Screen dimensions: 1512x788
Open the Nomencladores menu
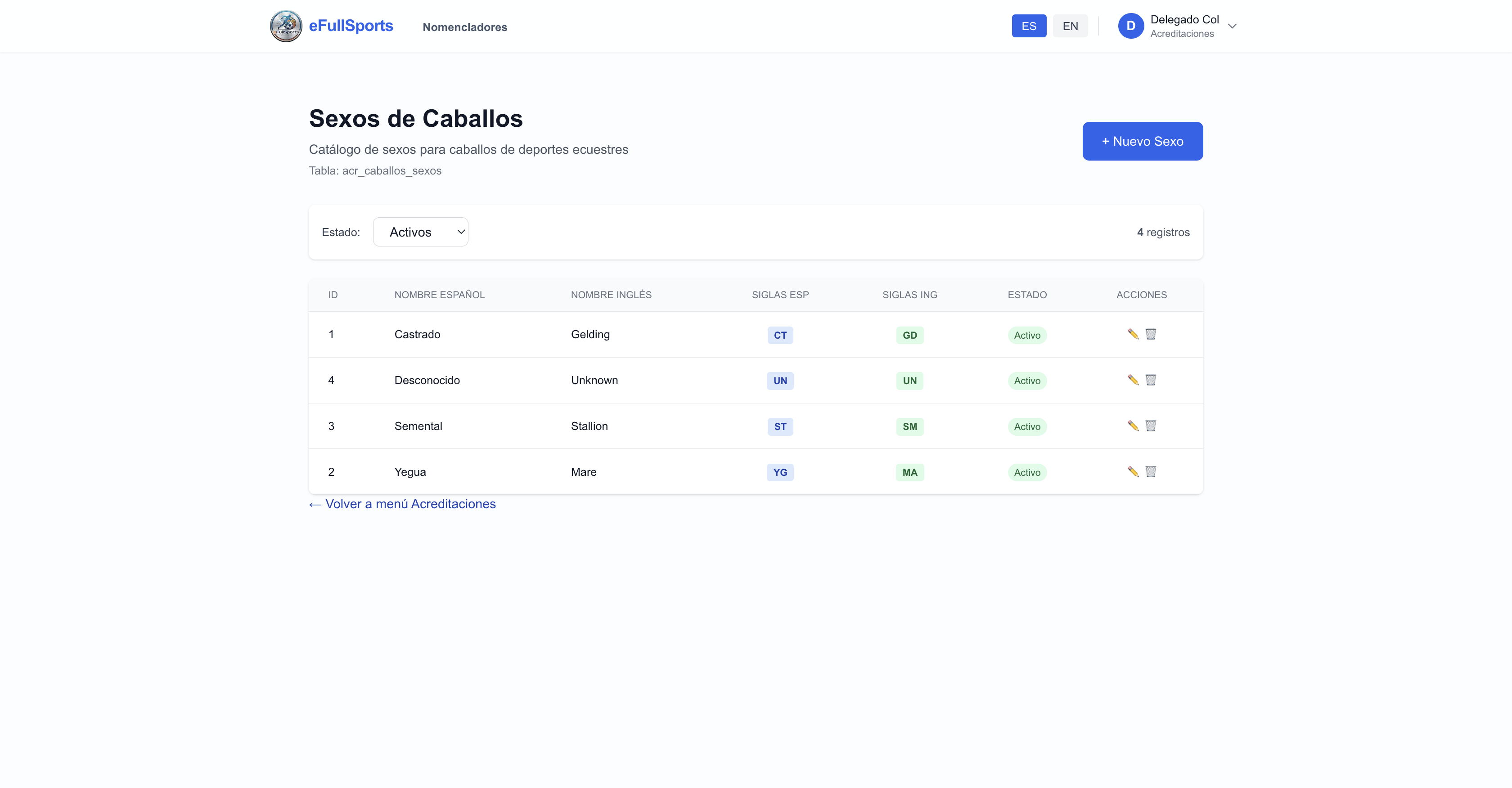pos(464,27)
